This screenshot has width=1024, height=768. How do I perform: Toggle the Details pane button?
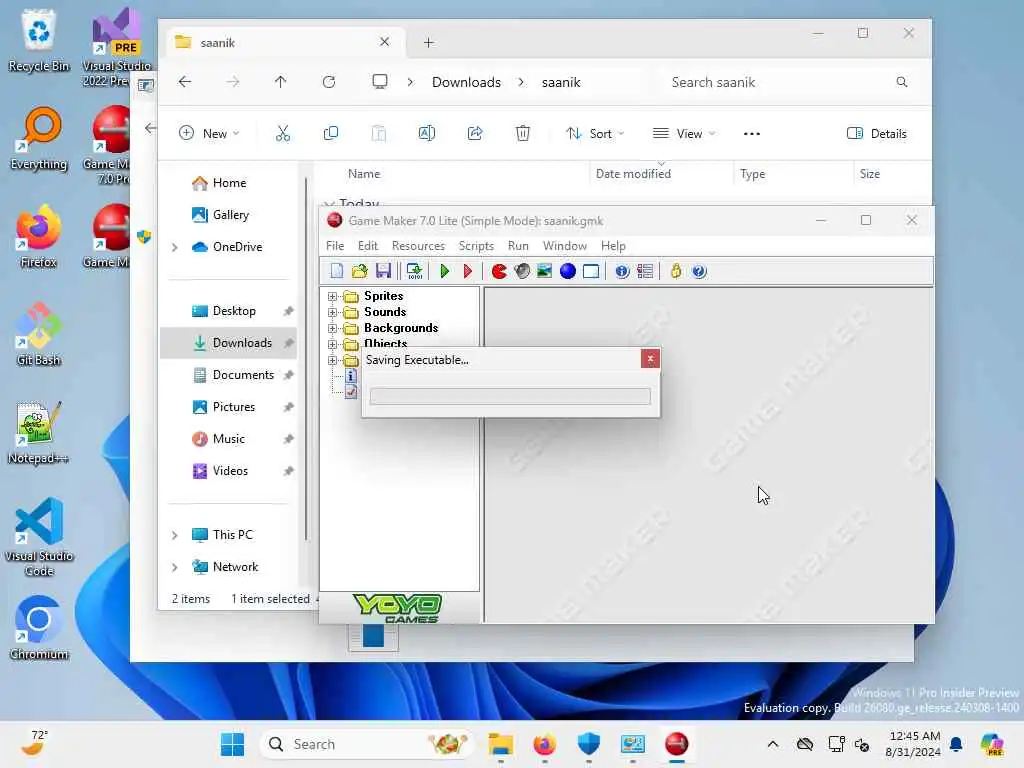[x=876, y=133]
